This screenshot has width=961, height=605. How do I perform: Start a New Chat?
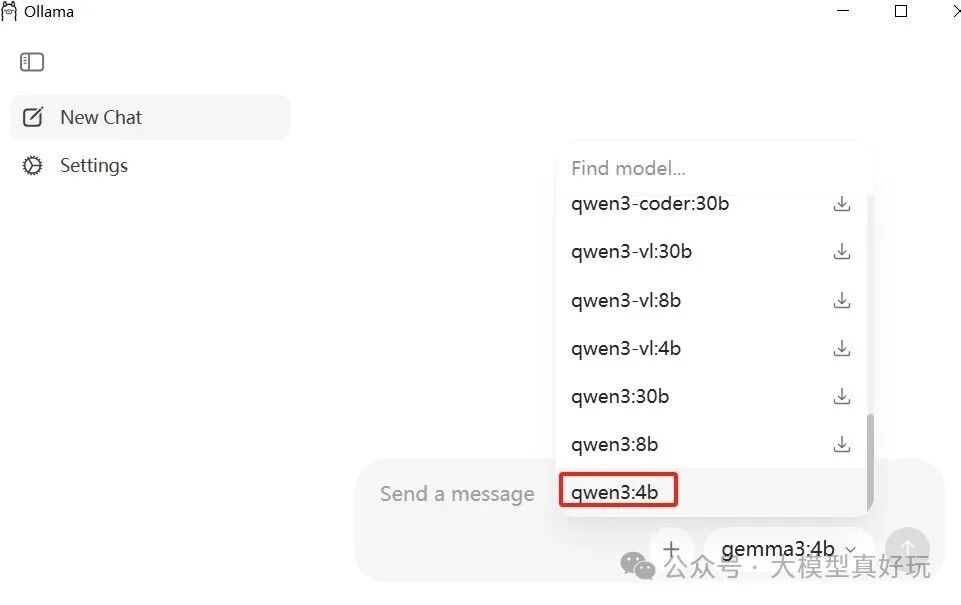pos(150,117)
